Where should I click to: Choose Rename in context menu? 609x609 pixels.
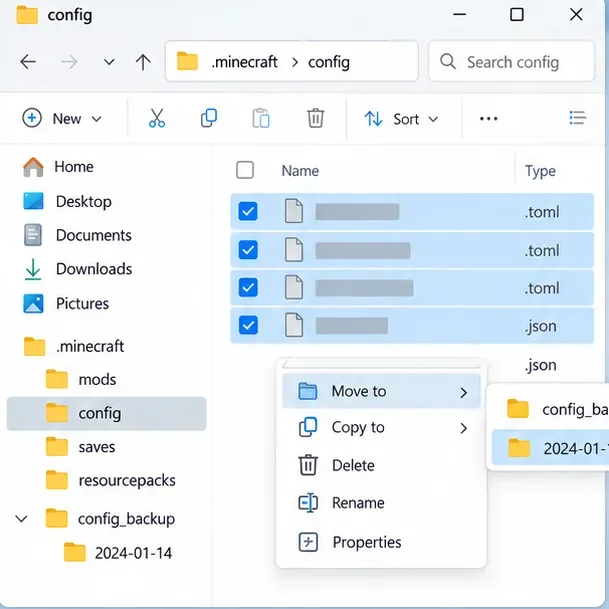[381, 503]
